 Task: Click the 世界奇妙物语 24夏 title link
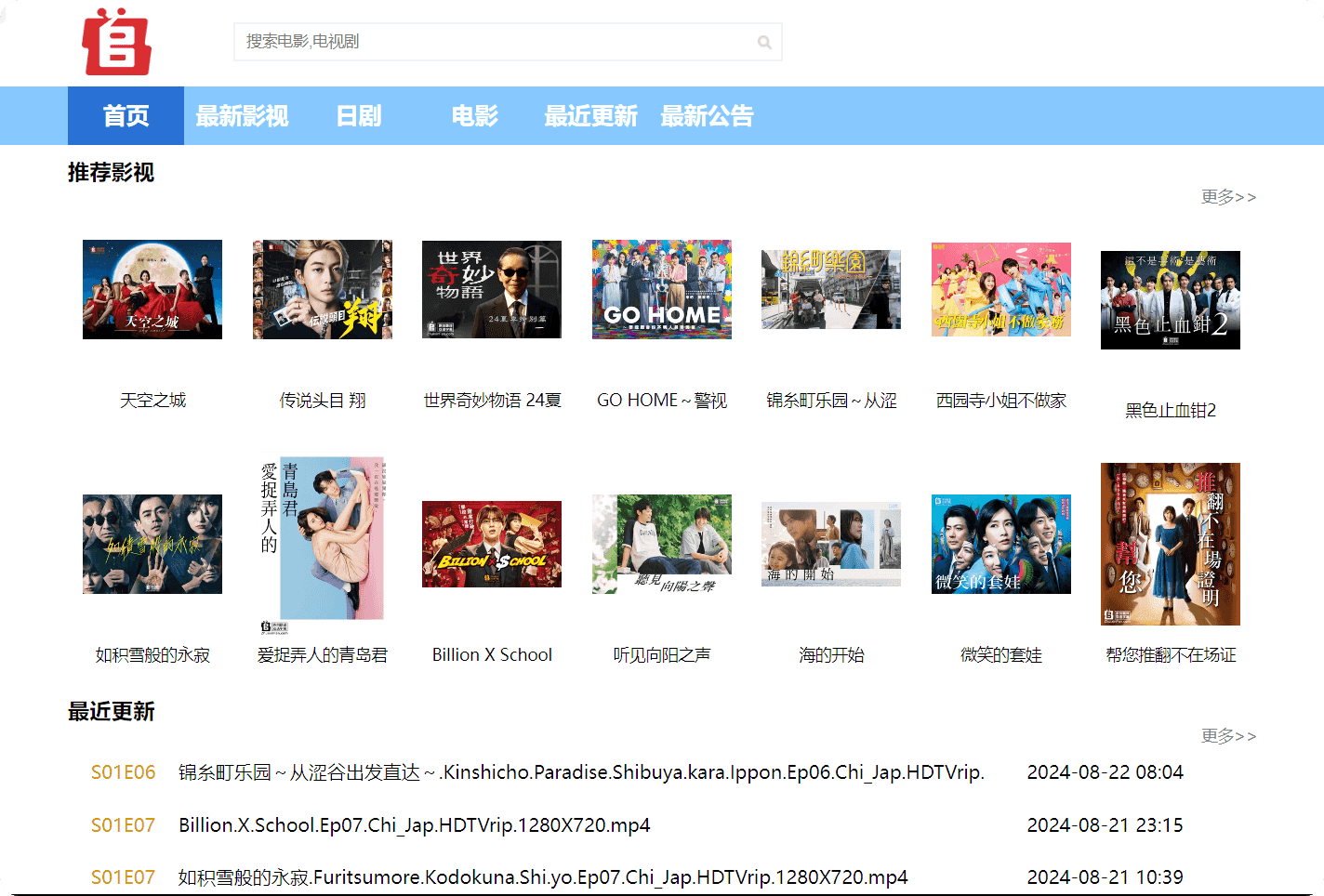[492, 400]
